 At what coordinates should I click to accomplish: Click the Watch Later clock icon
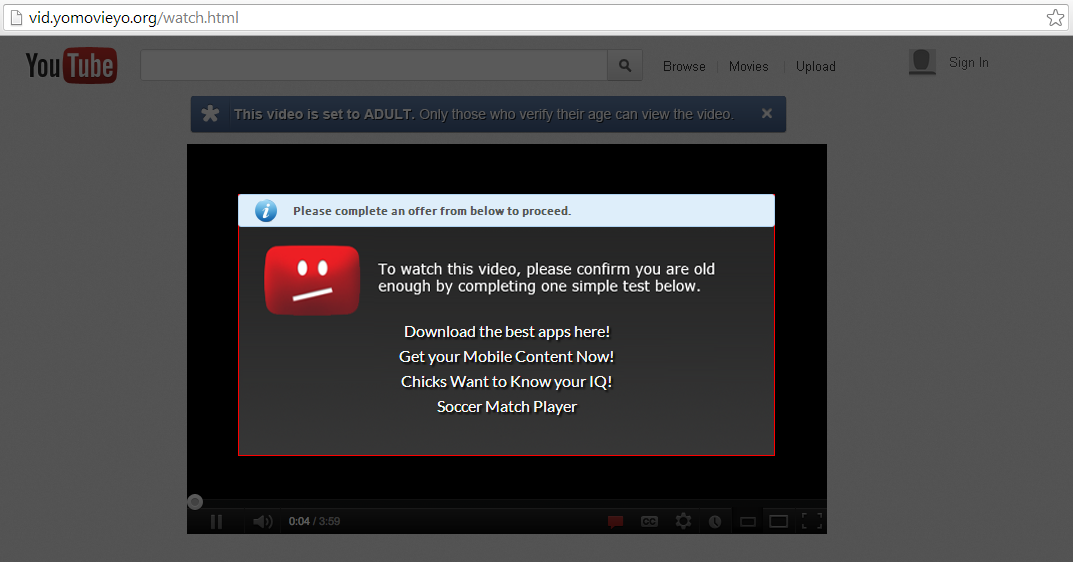(x=715, y=521)
